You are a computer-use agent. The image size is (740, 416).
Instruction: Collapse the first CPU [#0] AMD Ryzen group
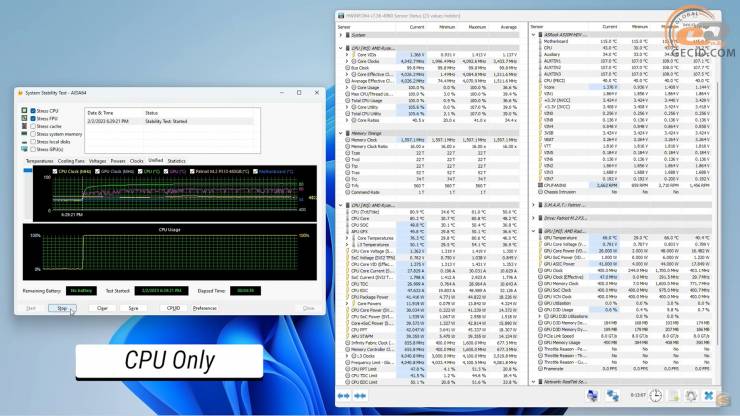tap(341, 48)
